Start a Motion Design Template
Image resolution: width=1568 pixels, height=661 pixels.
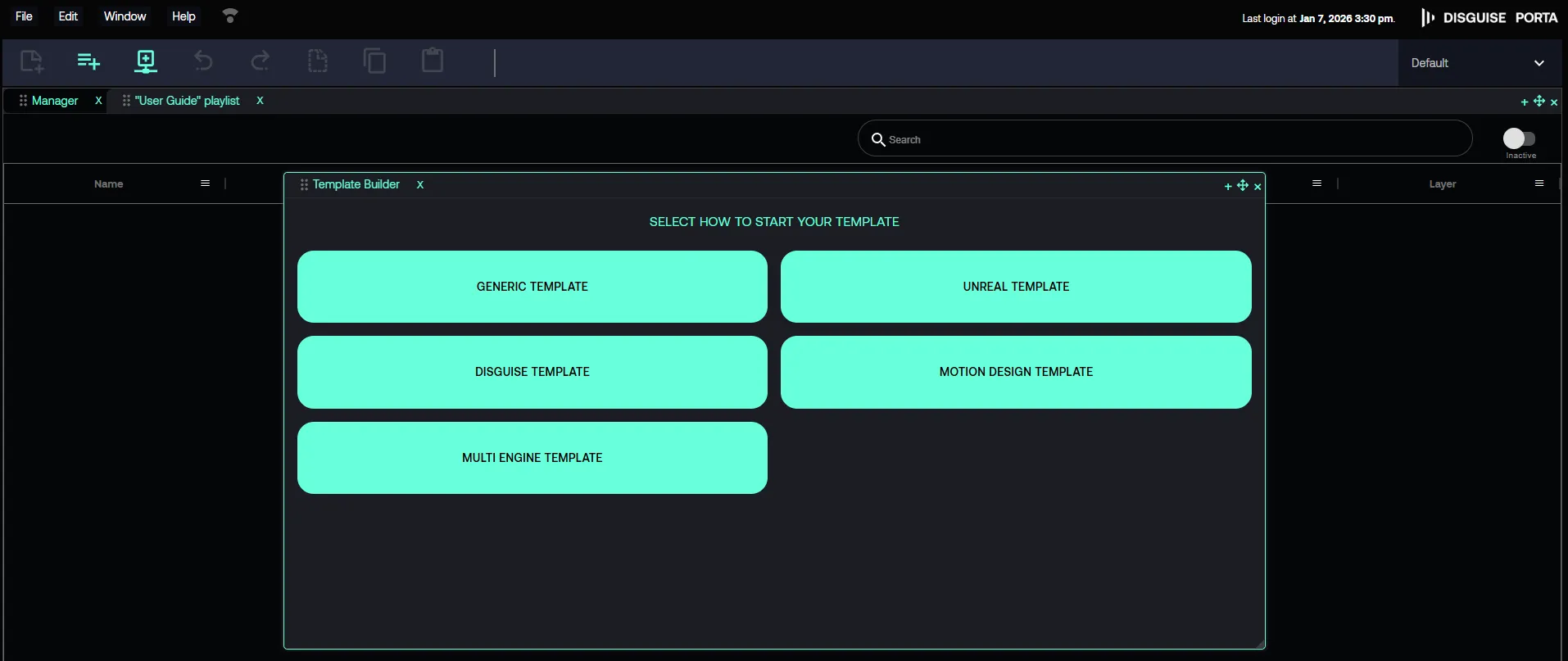pyautogui.click(x=1016, y=372)
